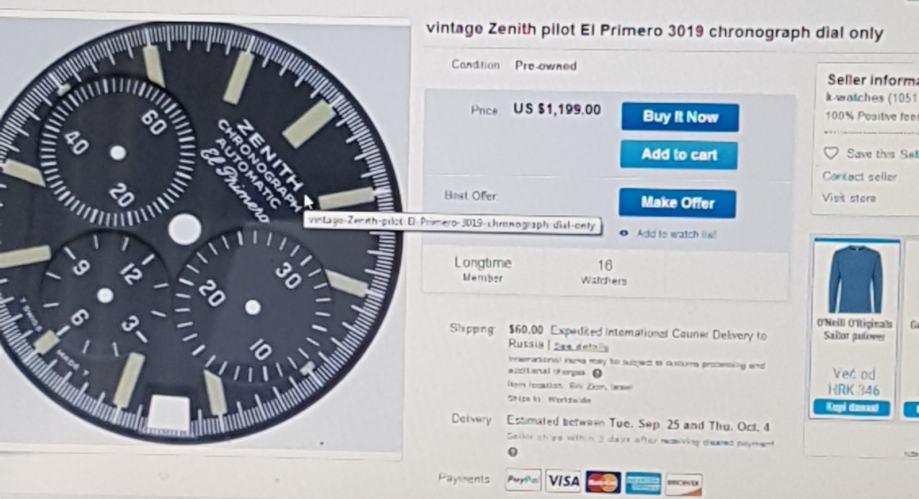Select the MasterCard payment icon
The height and width of the screenshot is (499, 919).
click(x=603, y=483)
